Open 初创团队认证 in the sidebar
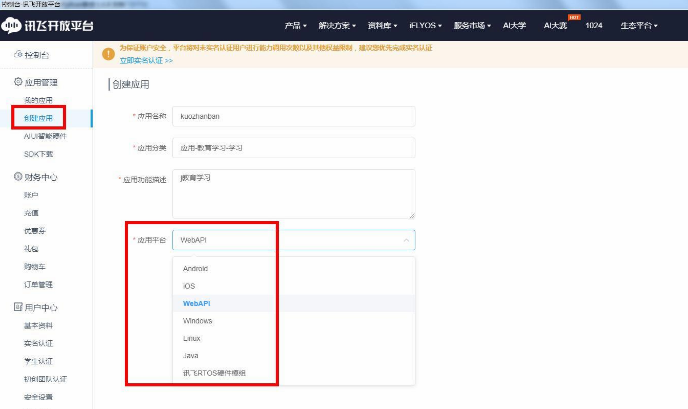 pyautogui.click(x=45, y=379)
